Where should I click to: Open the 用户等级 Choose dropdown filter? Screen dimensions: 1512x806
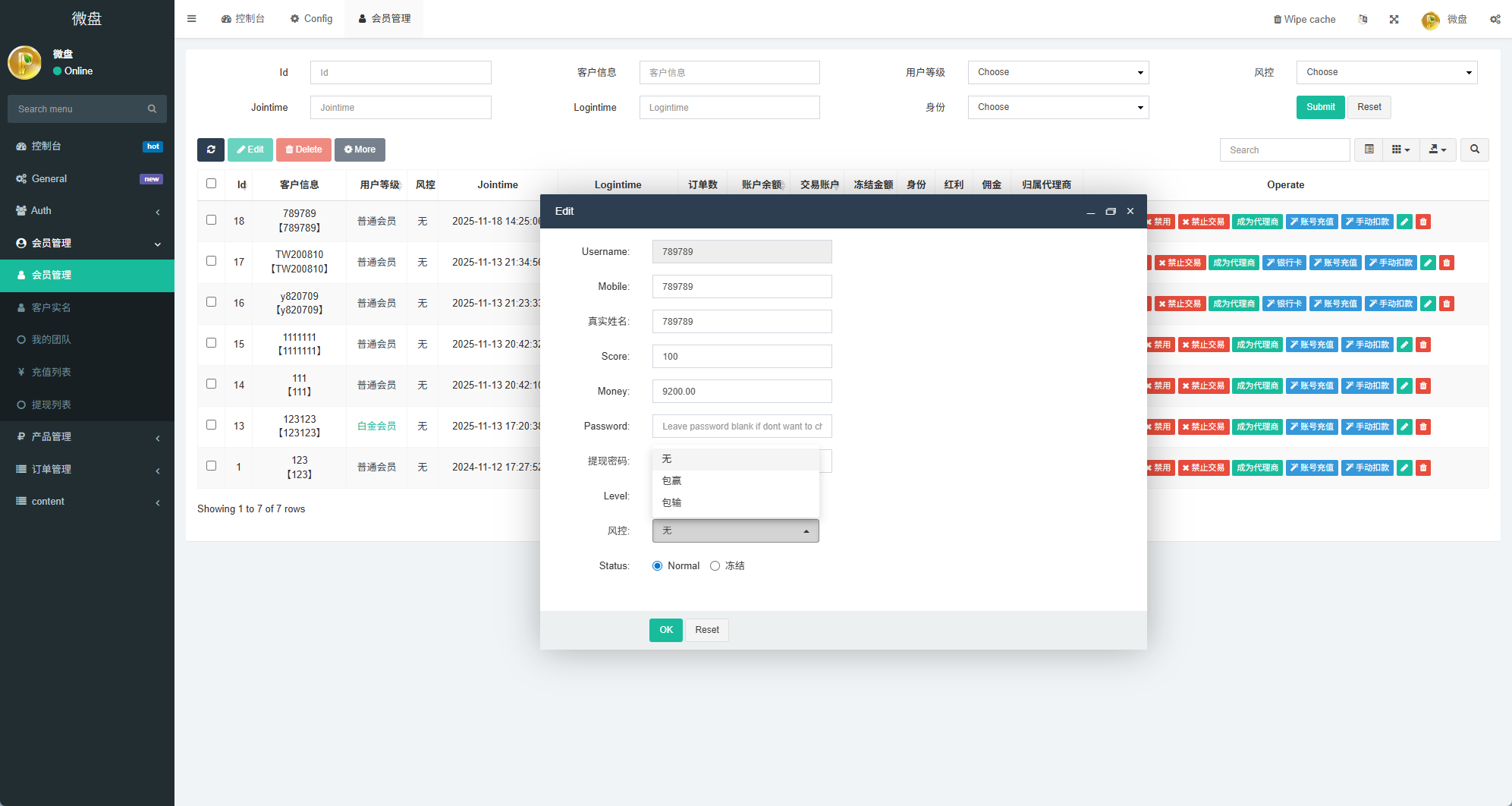1058,73
